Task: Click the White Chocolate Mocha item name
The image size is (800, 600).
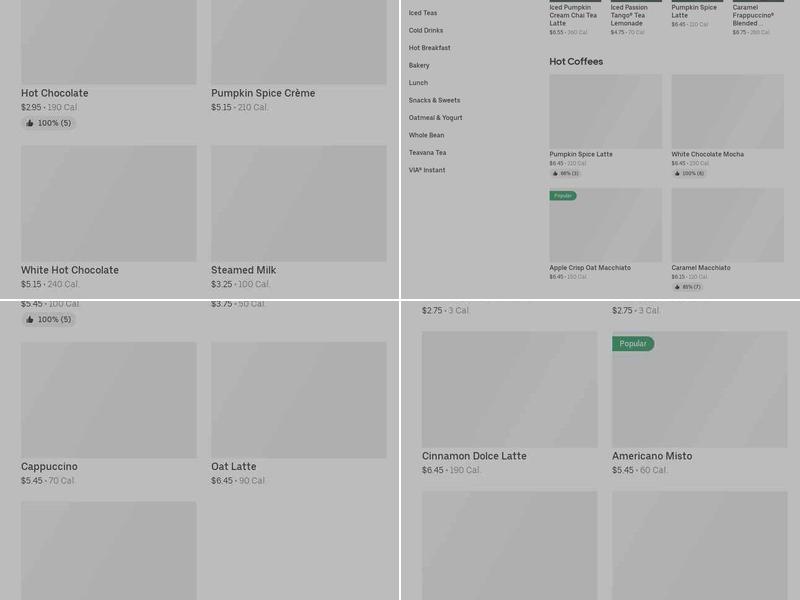Action: coord(708,154)
